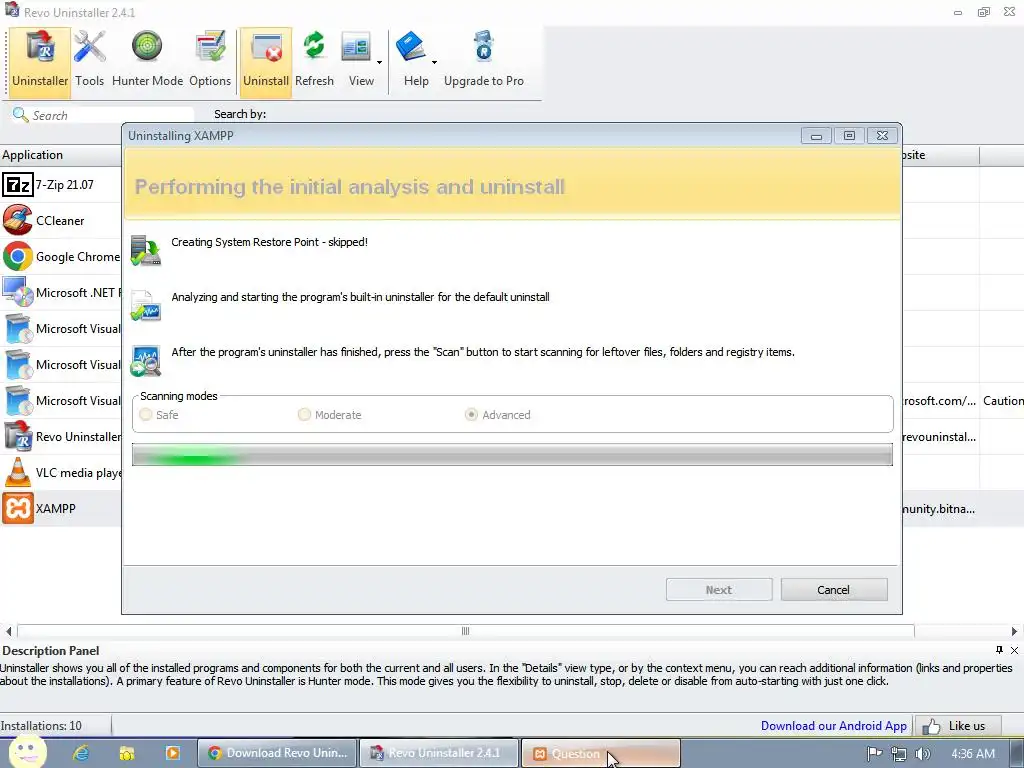This screenshot has height=768, width=1024.
Task: Select the CCleaner entry icon
Action: coord(18,221)
